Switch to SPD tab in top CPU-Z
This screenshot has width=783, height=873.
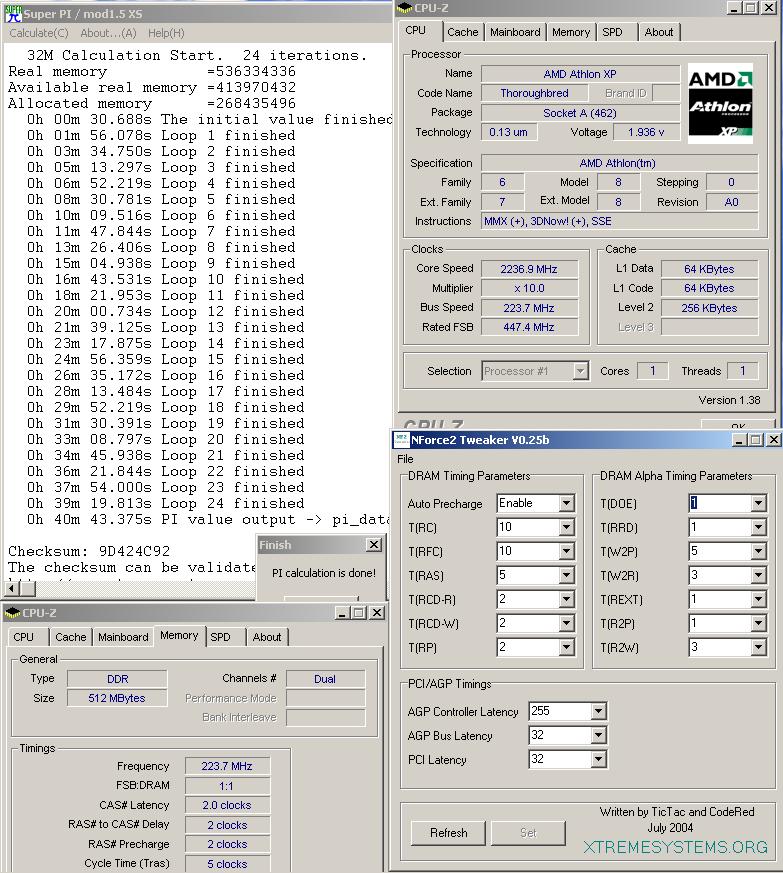pos(612,32)
